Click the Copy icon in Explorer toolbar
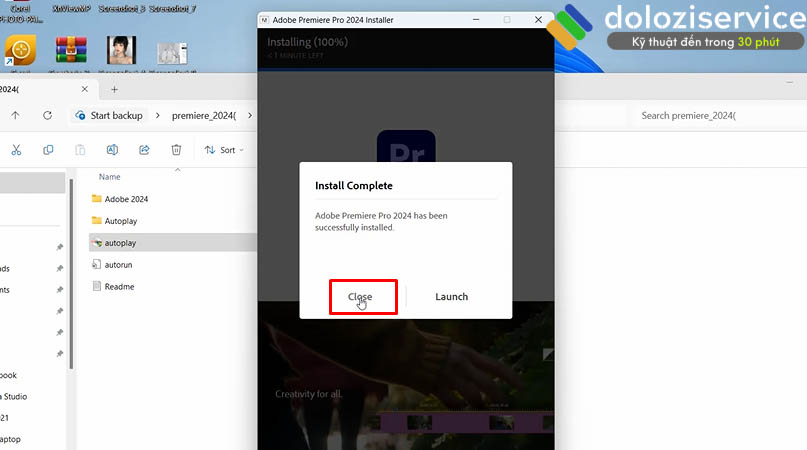The width and height of the screenshot is (807, 450). pyautogui.click(x=48, y=150)
